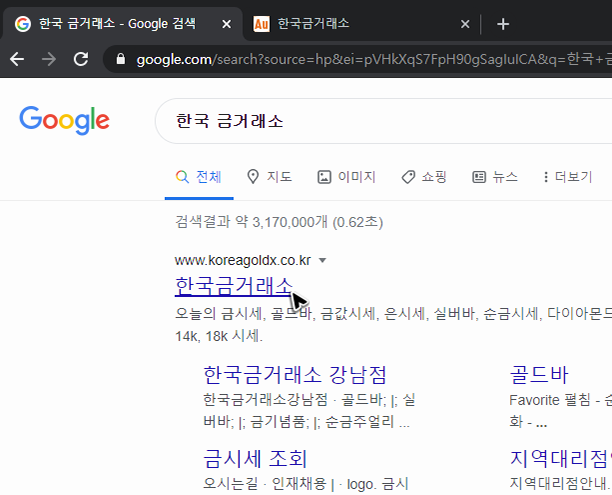Open the 한국금거래소 main result link
Screen dimensions: 612x495
coord(233,287)
